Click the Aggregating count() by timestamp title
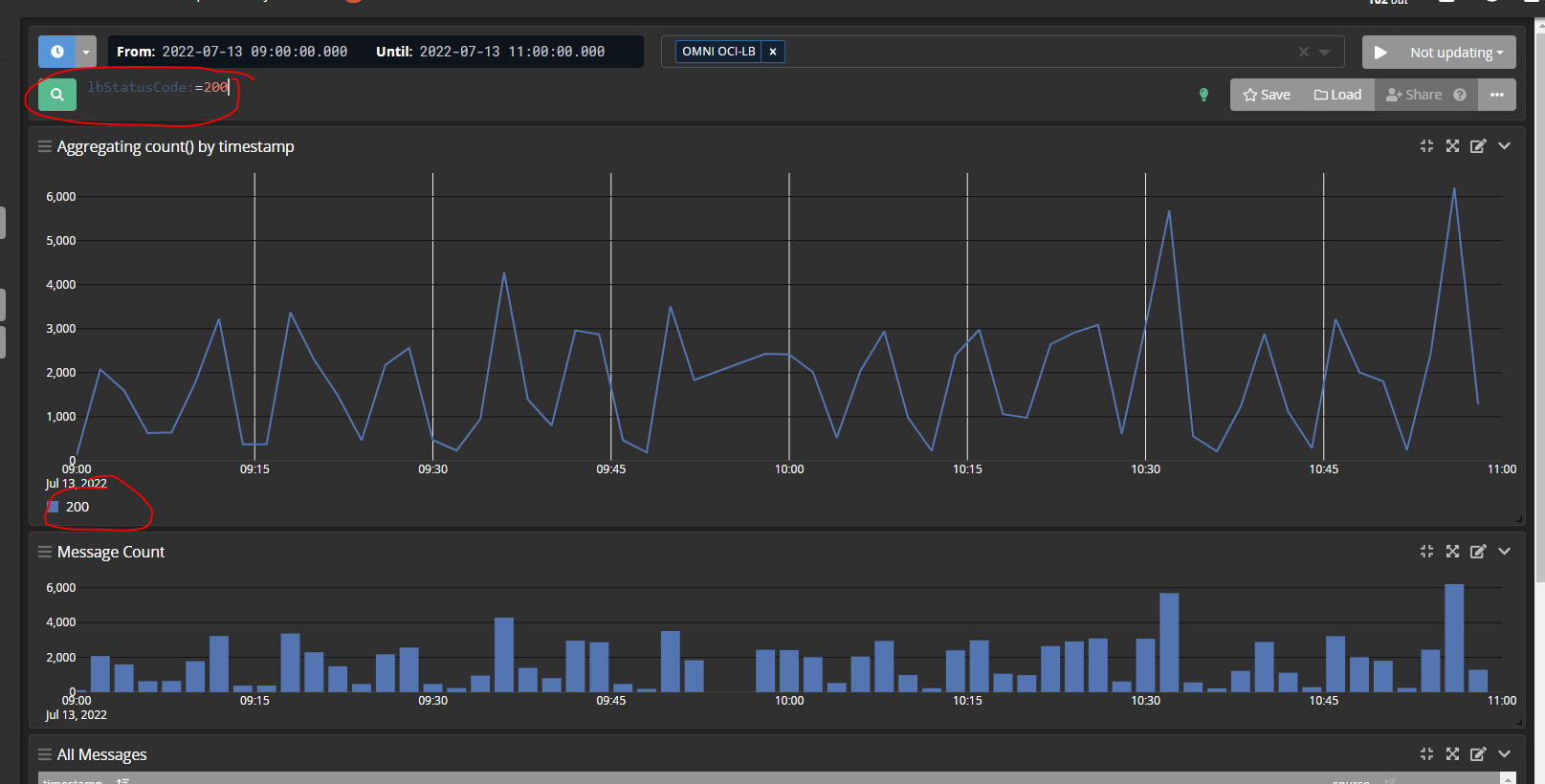 [x=176, y=146]
